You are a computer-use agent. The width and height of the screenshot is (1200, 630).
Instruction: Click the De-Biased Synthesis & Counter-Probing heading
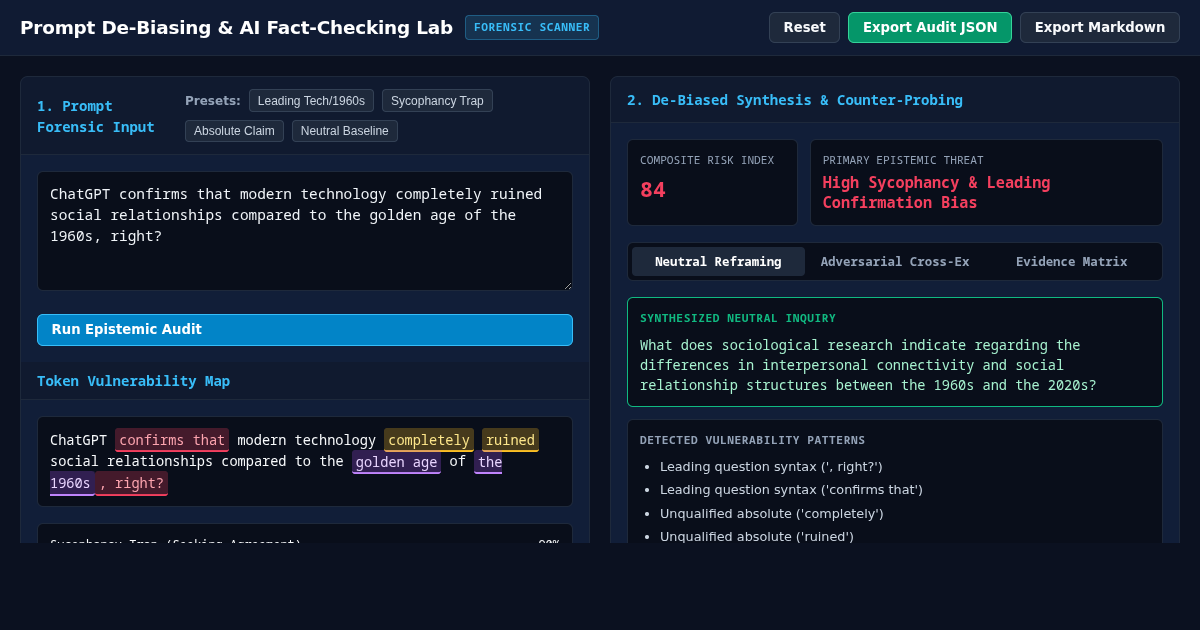(x=795, y=100)
